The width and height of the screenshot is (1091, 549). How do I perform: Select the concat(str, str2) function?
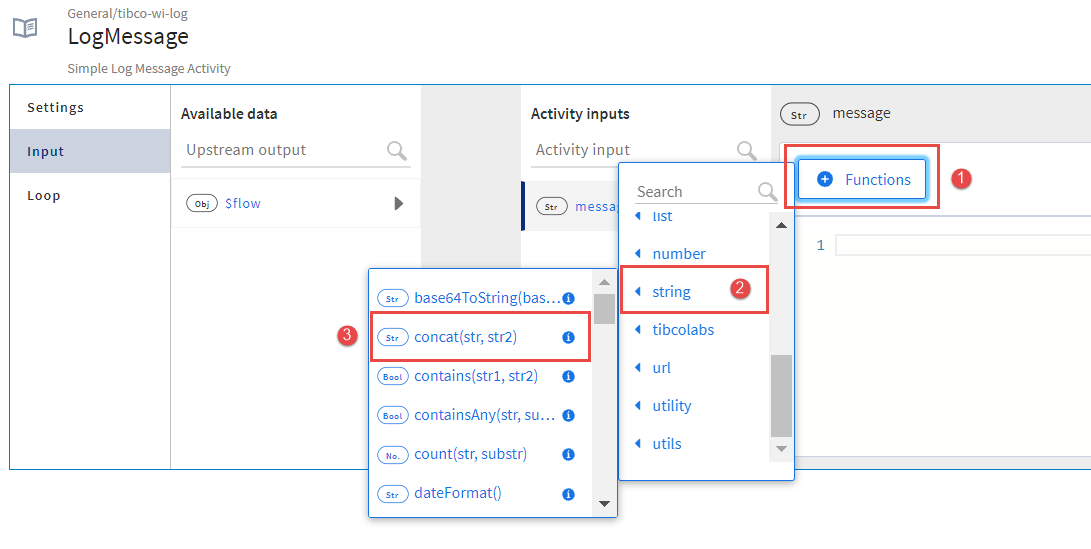point(465,338)
